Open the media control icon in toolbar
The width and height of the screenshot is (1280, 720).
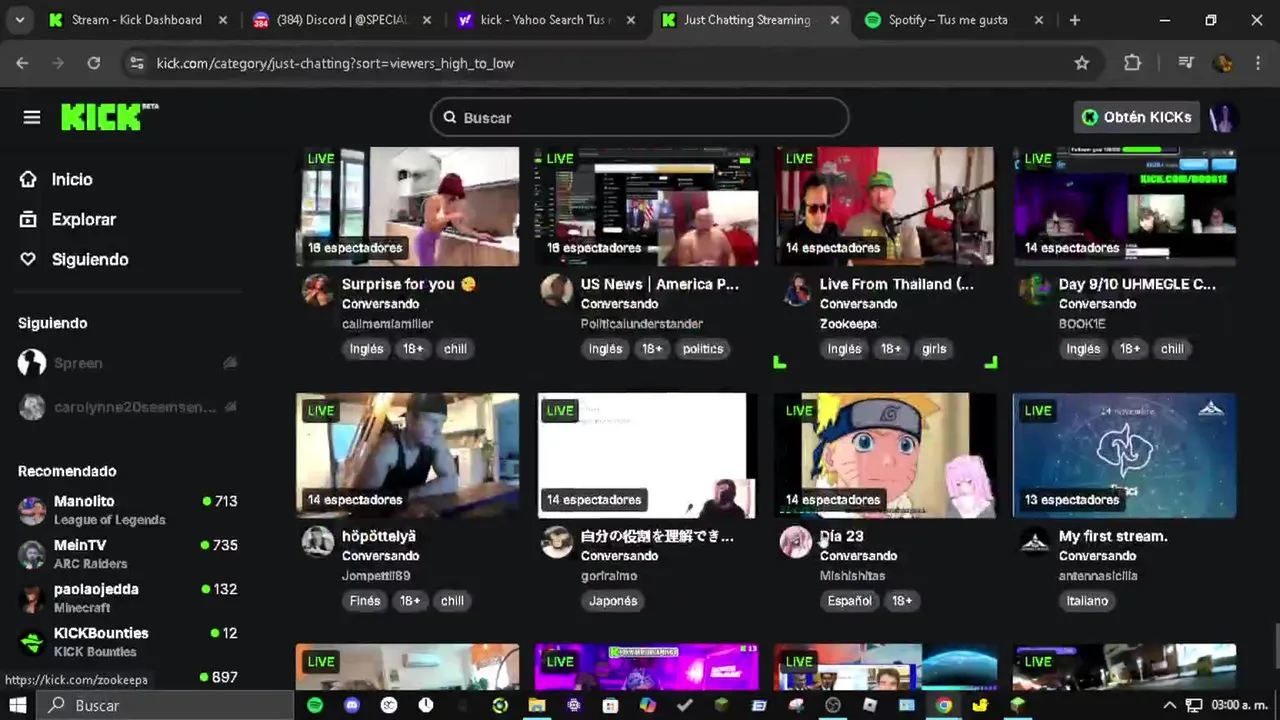1186,63
